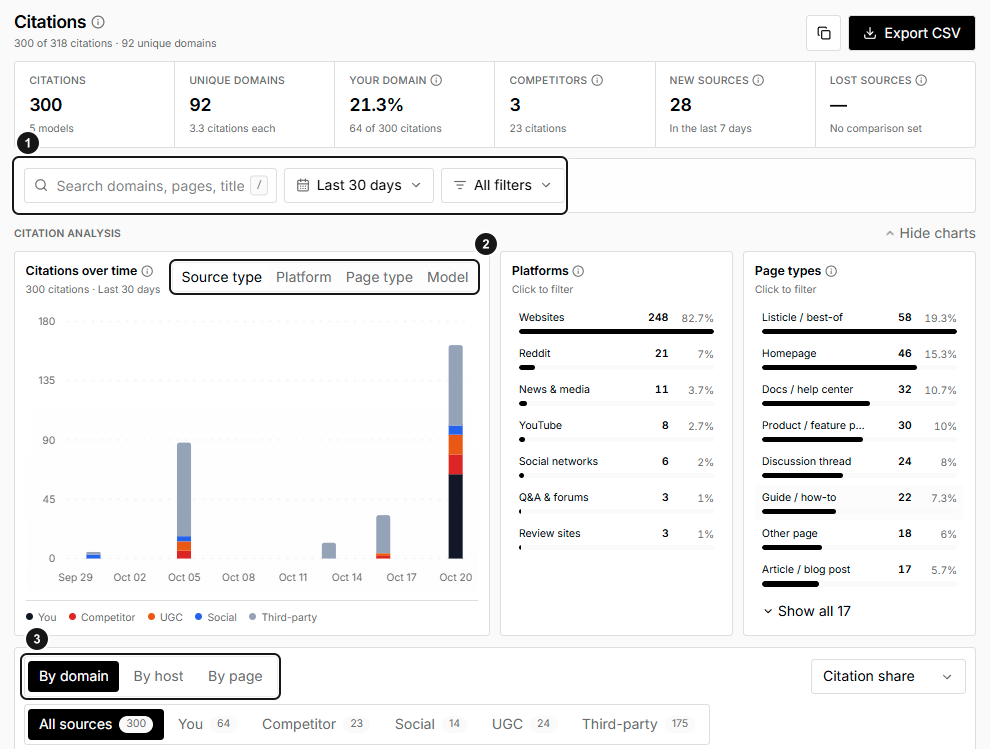This screenshot has width=990, height=749.
Task: Toggle the Third-party legend item
Action: tap(283, 617)
